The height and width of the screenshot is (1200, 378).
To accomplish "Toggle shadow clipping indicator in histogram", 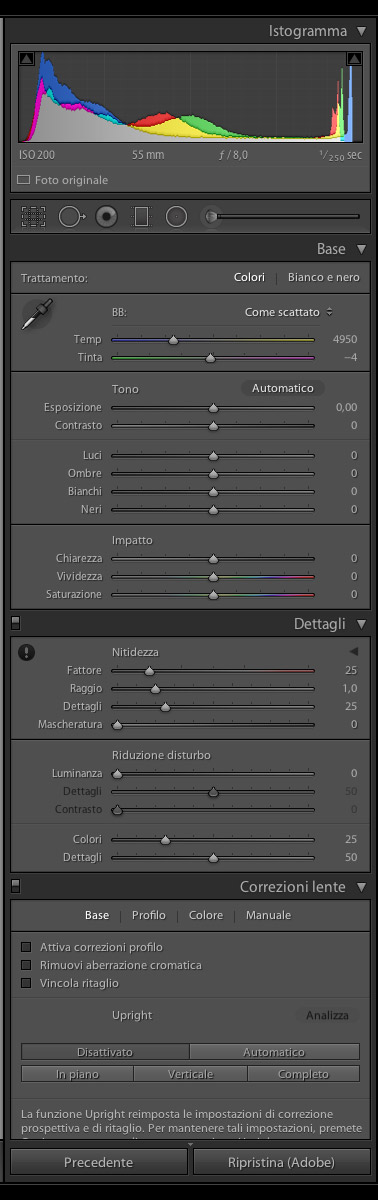I will [x=26, y=59].
